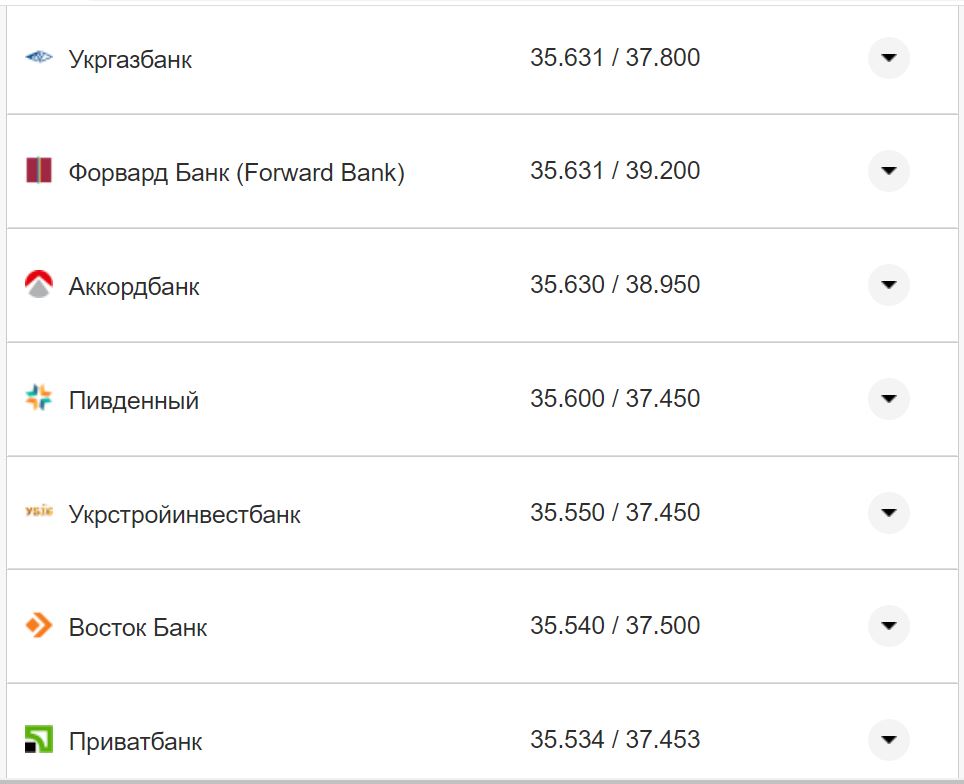
Task: Click the 35.630 / 38.950 rate
Action: click(615, 285)
